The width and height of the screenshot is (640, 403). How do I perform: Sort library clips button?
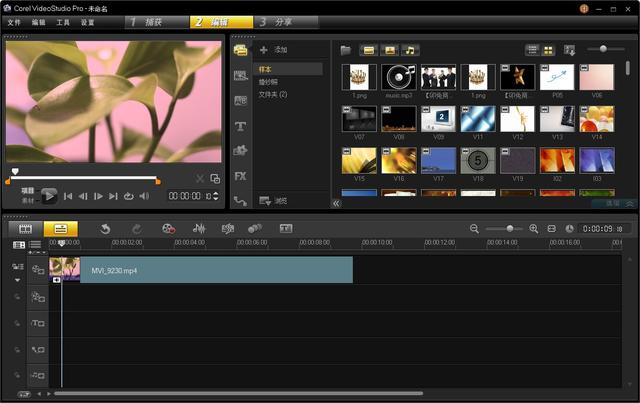[x=569, y=50]
